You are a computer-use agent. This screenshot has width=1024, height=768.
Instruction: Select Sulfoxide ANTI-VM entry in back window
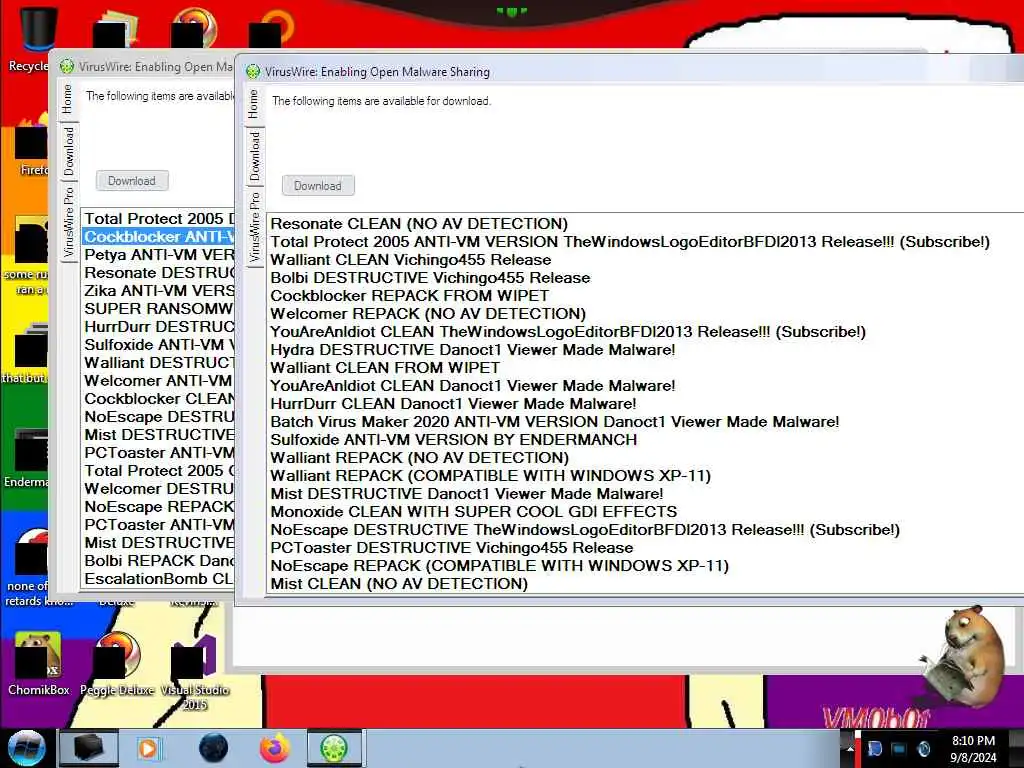[159, 345]
